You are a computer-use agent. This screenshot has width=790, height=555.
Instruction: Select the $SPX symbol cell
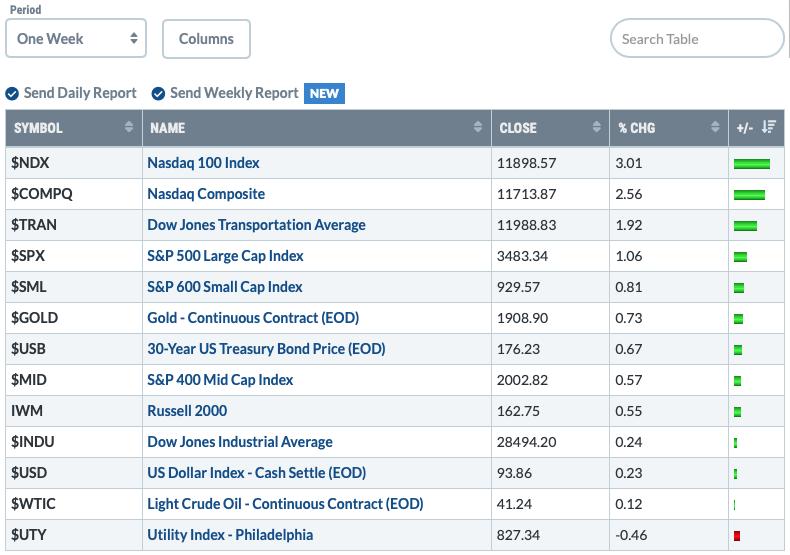(x=74, y=256)
